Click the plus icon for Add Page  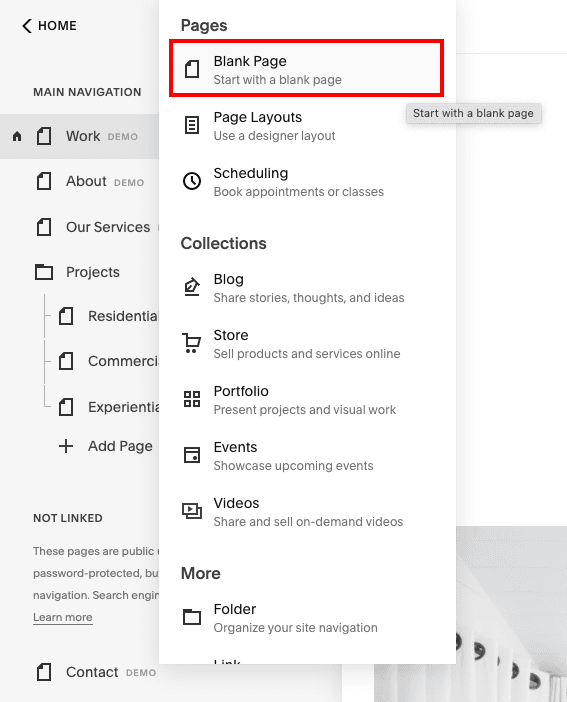pyautogui.click(x=66, y=446)
